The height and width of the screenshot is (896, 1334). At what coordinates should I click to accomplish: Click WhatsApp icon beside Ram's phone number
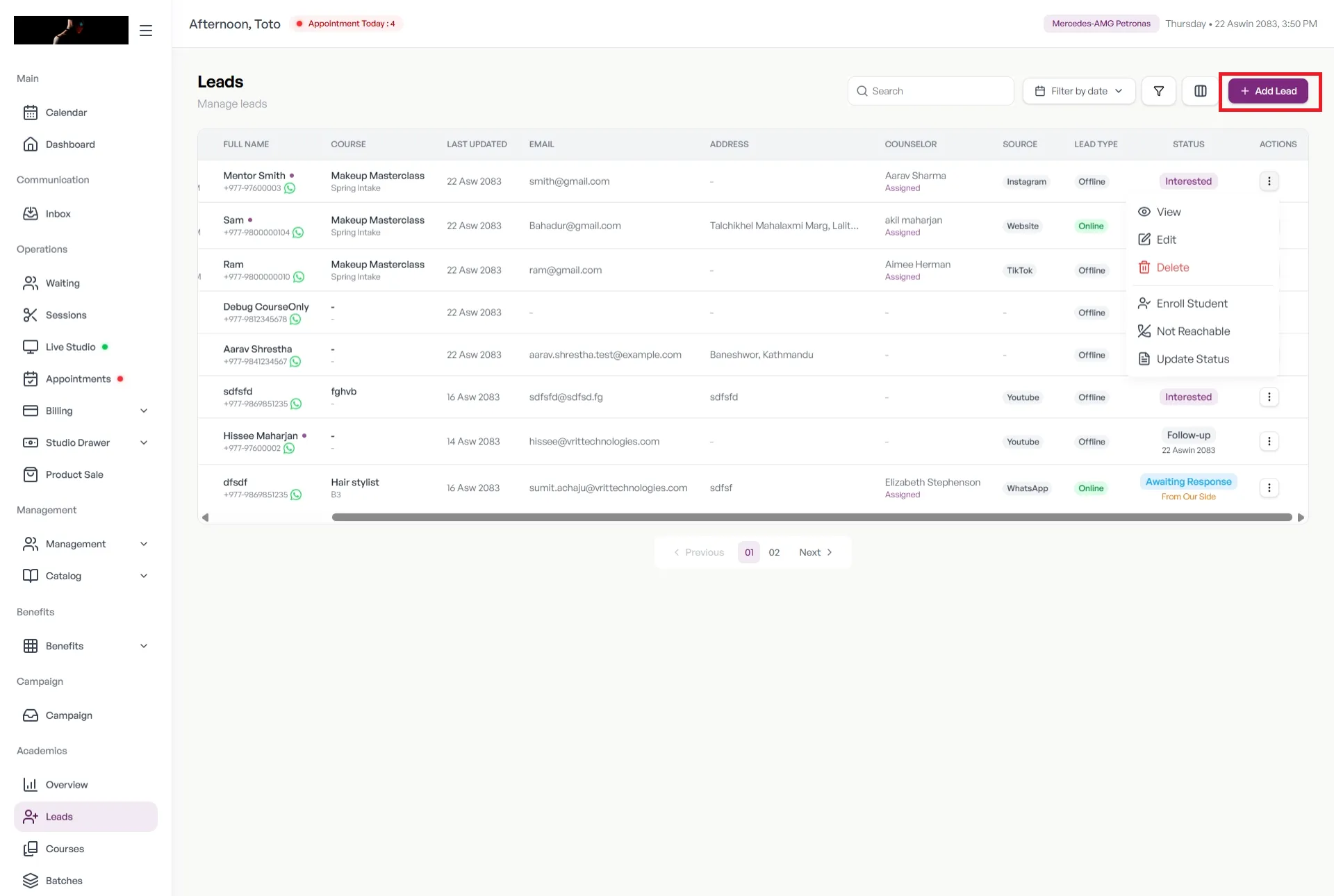coord(299,277)
